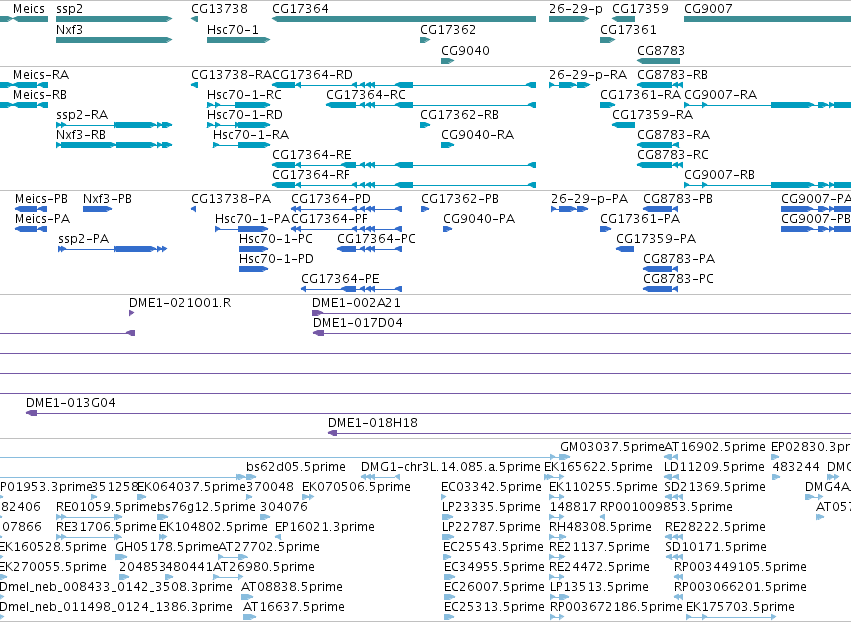Image resolution: width=851 pixels, height=622 pixels.
Task: Select the CG17359 gene label
Action: (640, 9)
